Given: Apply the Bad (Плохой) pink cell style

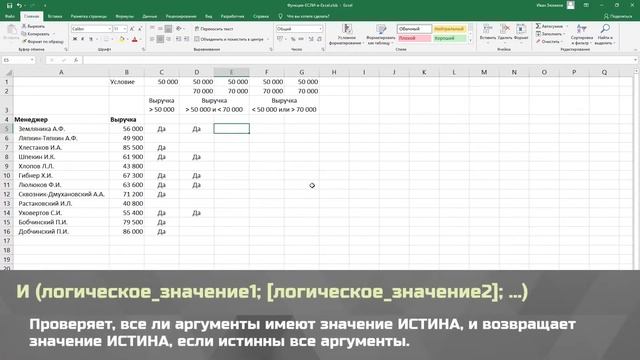Looking at the screenshot, I should point(414,38).
